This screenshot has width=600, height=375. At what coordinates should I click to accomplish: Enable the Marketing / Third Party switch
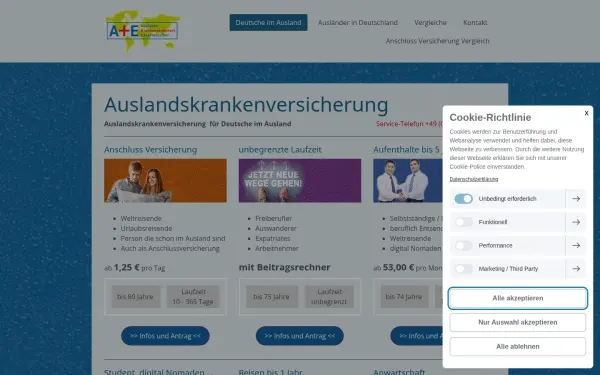point(463,269)
